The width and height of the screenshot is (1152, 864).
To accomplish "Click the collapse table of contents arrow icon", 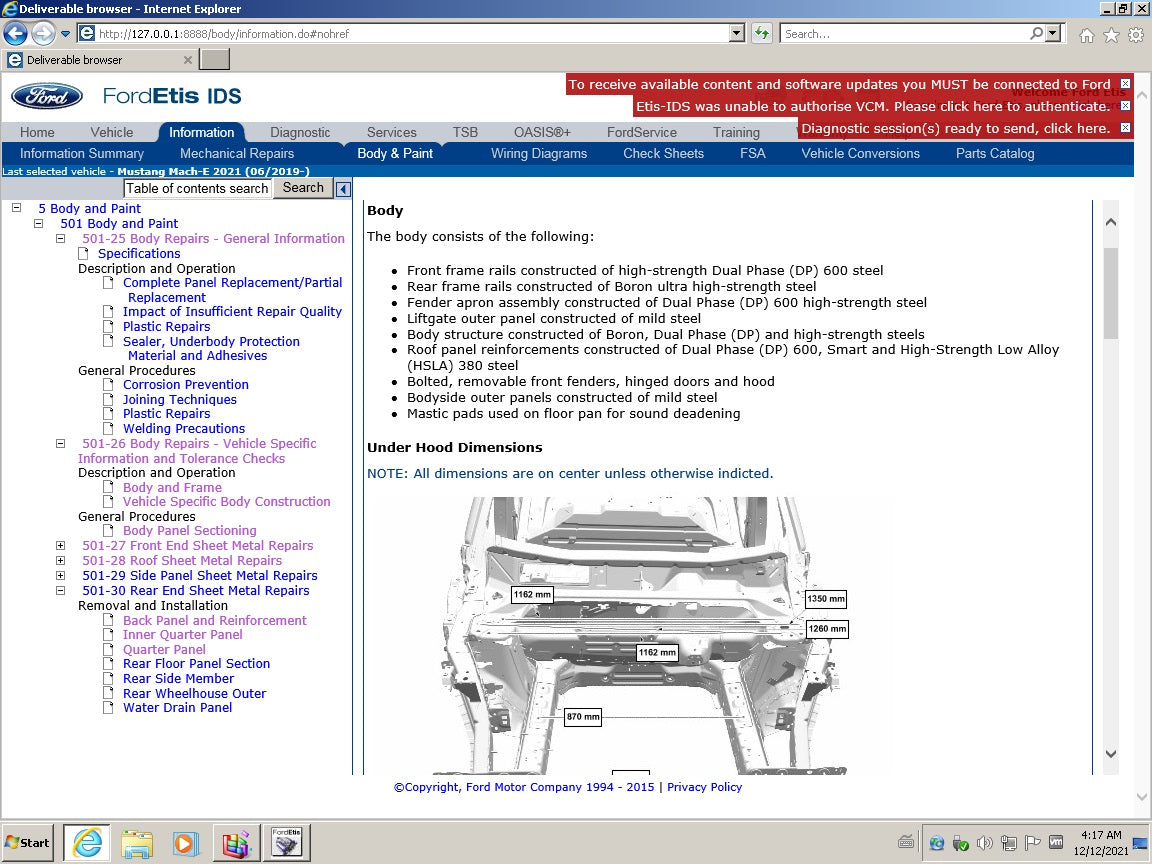I will pos(343,189).
